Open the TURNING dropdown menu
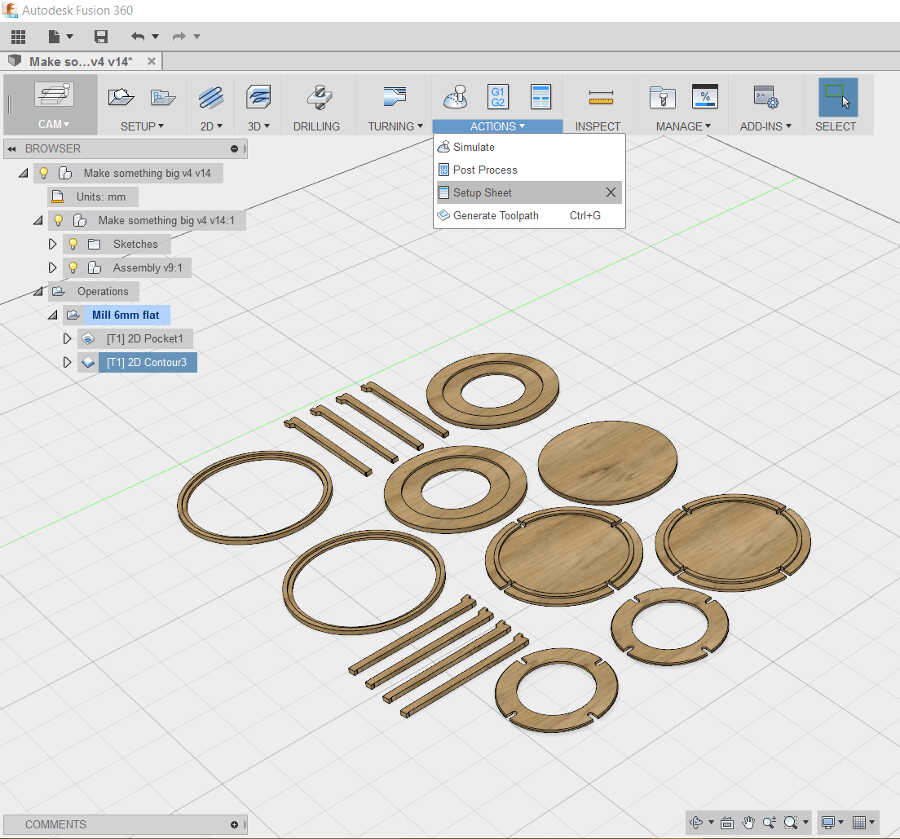The width and height of the screenshot is (900, 839). tap(395, 126)
